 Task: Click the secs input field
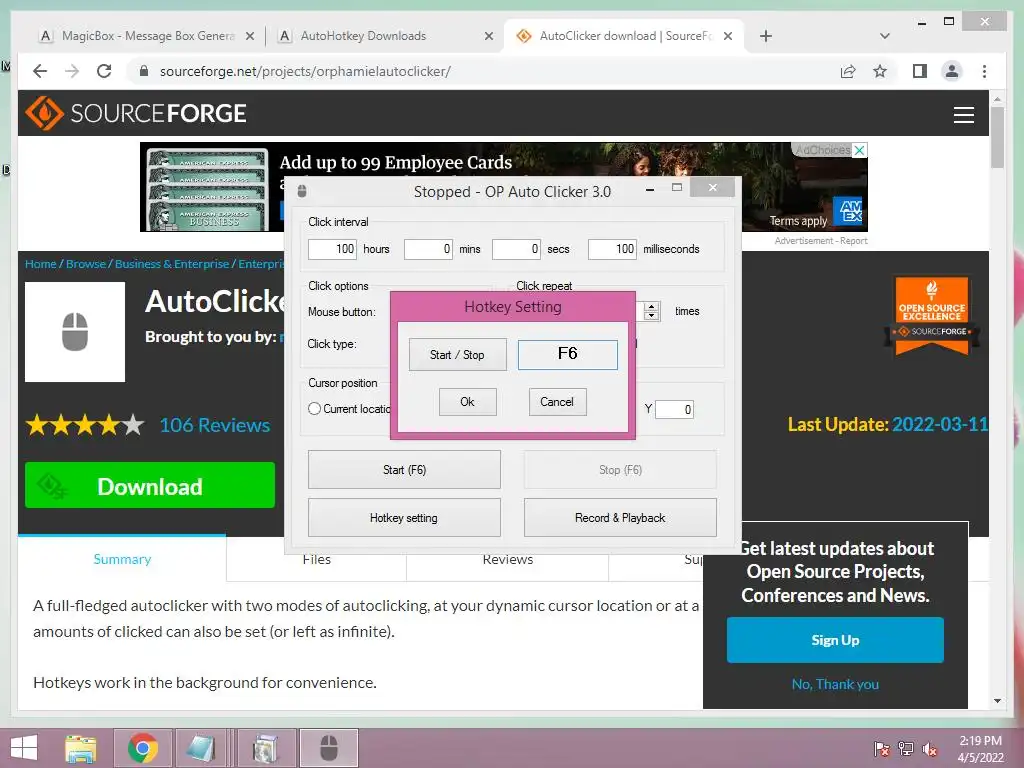point(516,249)
